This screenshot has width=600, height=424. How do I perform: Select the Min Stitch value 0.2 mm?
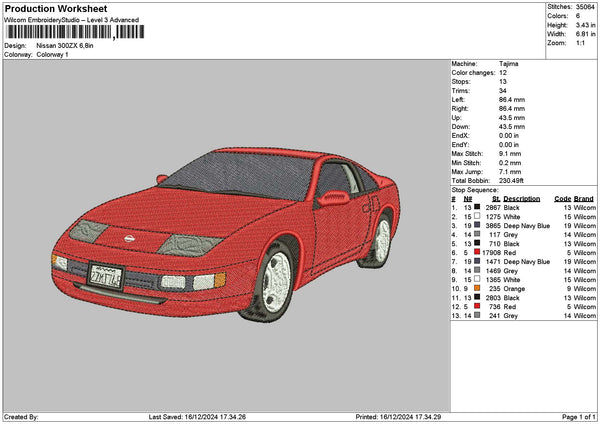coord(510,163)
